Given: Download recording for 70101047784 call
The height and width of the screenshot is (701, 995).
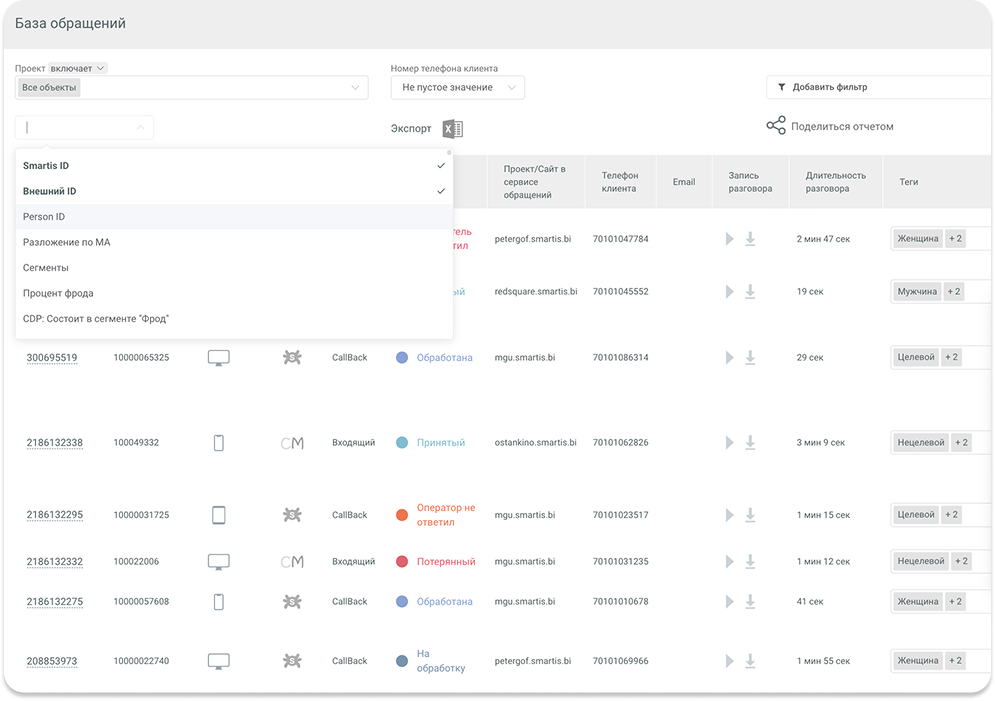Looking at the screenshot, I should pos(750,239).
